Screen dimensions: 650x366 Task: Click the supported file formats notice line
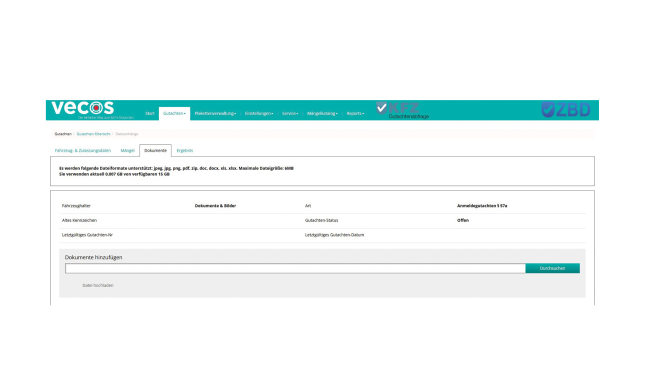coord(176,168)
